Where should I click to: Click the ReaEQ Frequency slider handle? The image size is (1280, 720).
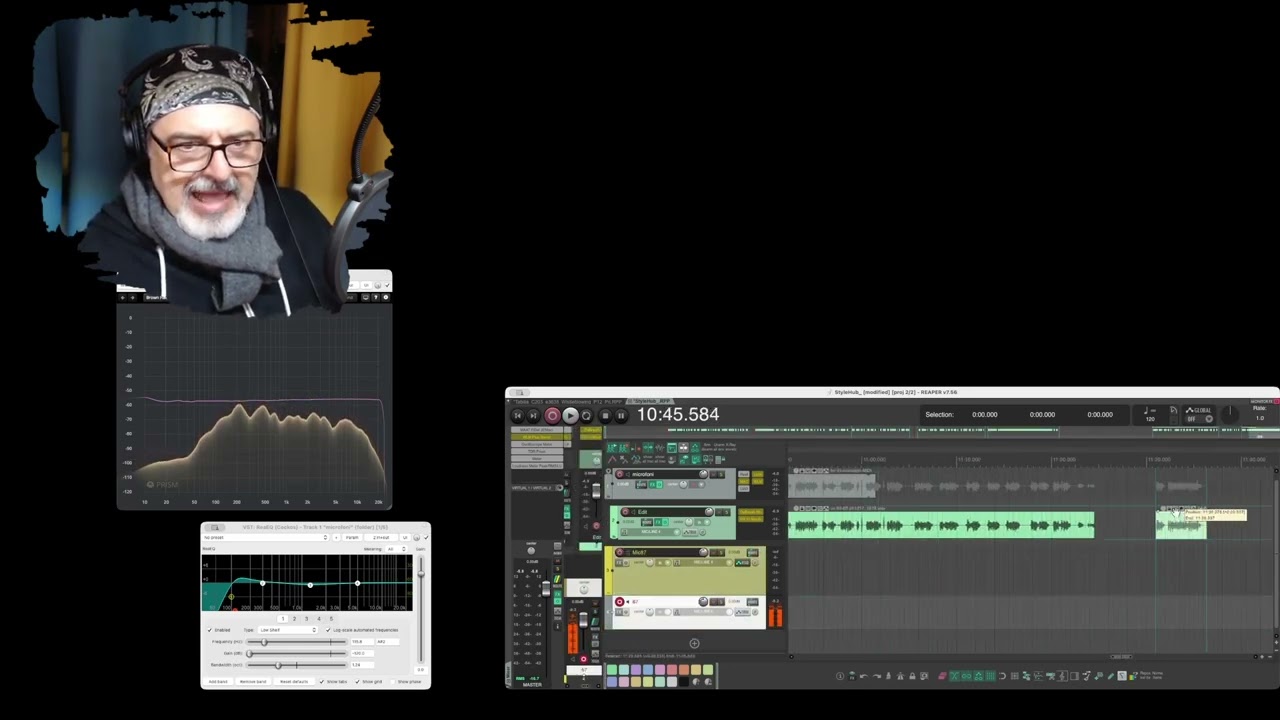[x=264, y=642]
